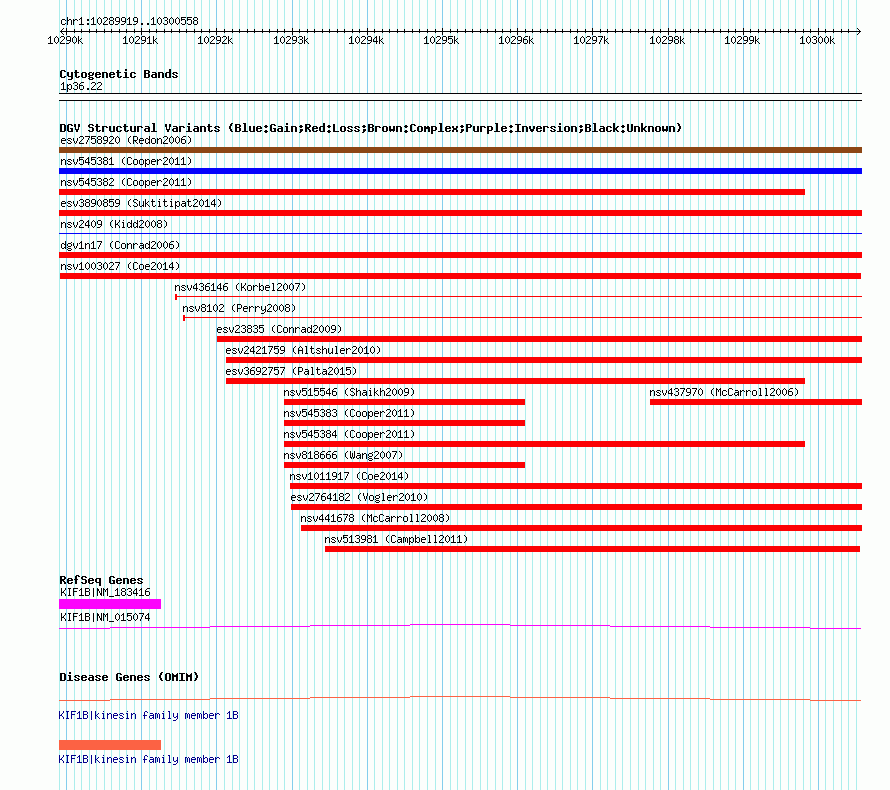
Task: Select the KIF1B|NM_015074 gene label
Action: 105,617
